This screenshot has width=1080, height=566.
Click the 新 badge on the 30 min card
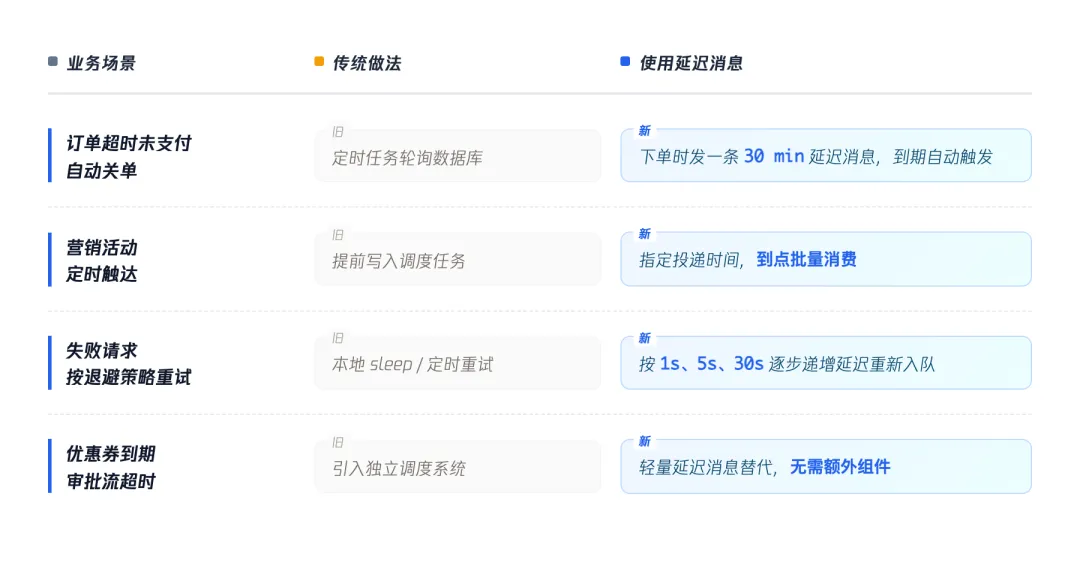pyautogui.click(x=645, y=131)
